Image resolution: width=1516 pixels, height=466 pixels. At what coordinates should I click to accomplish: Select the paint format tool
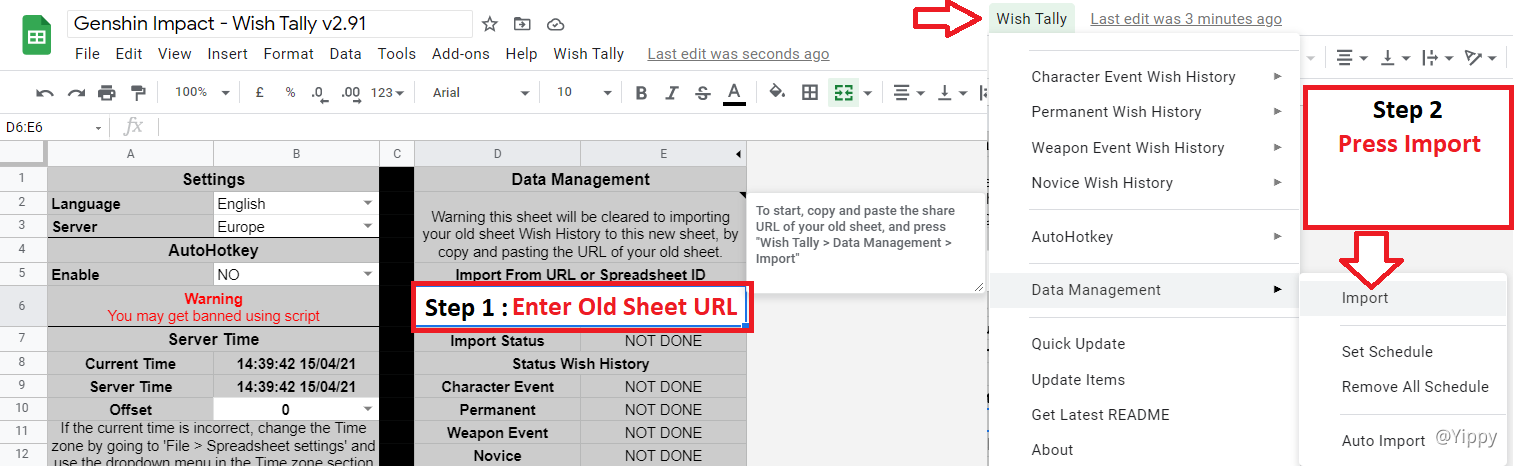pos(138,93)
